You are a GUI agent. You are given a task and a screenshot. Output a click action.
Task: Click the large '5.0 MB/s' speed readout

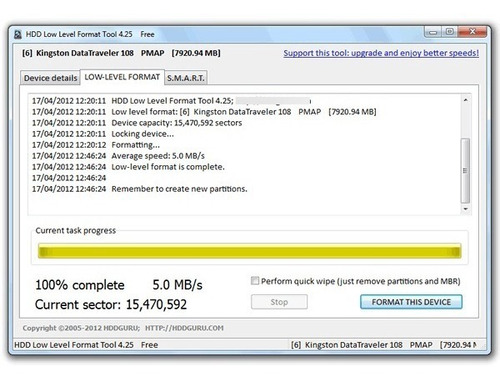(177, 285)
